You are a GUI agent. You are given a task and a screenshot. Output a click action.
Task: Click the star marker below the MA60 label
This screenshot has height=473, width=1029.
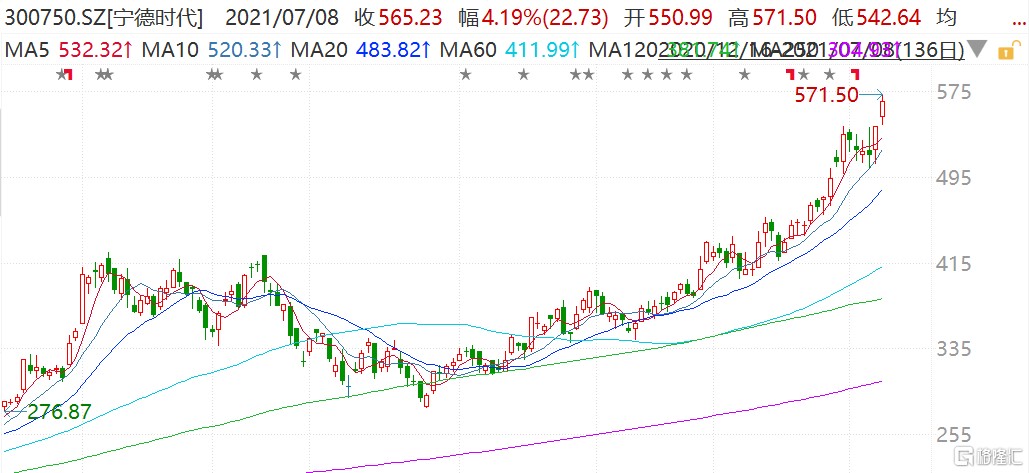point(465,75)
